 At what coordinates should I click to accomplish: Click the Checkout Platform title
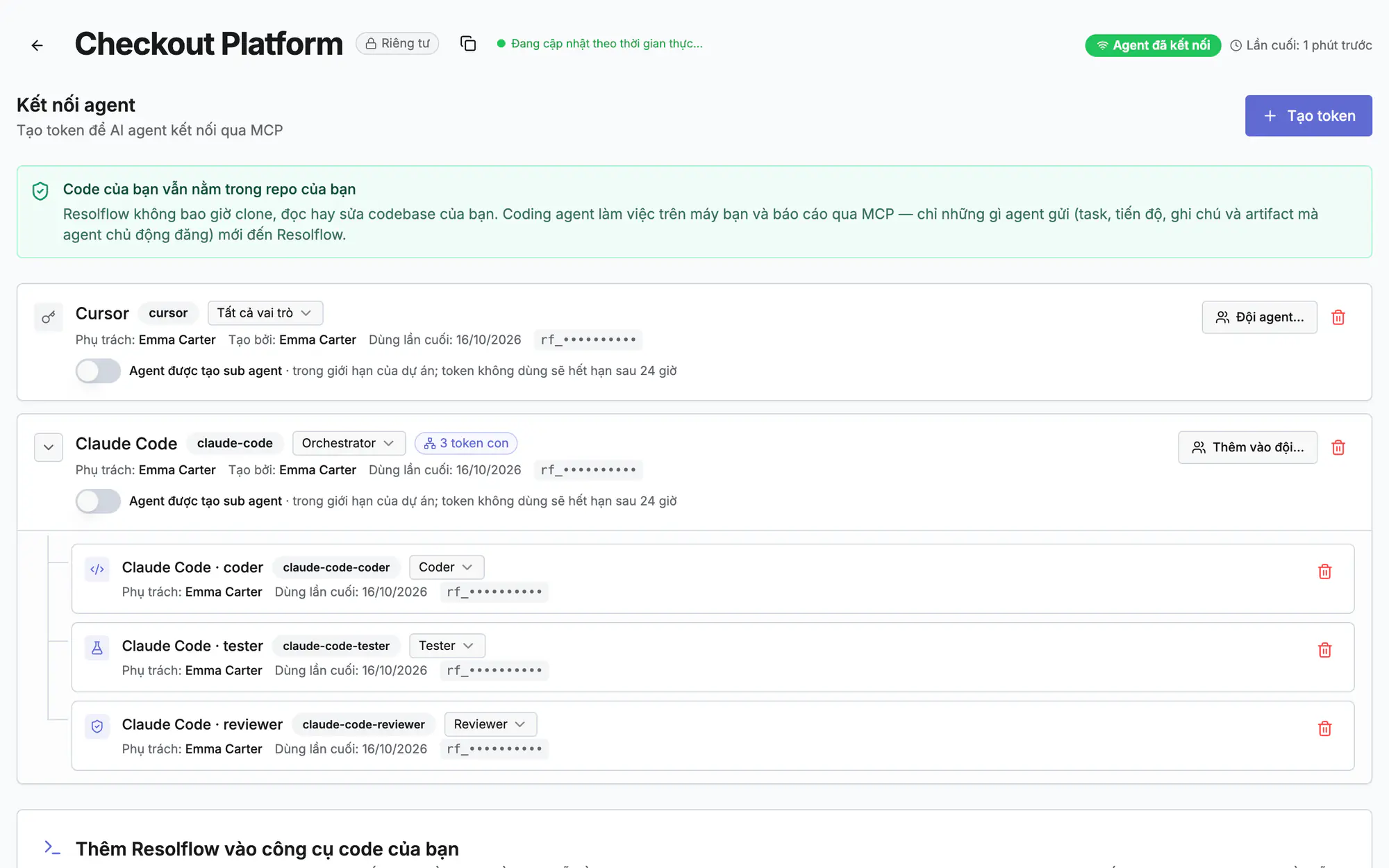208,44
